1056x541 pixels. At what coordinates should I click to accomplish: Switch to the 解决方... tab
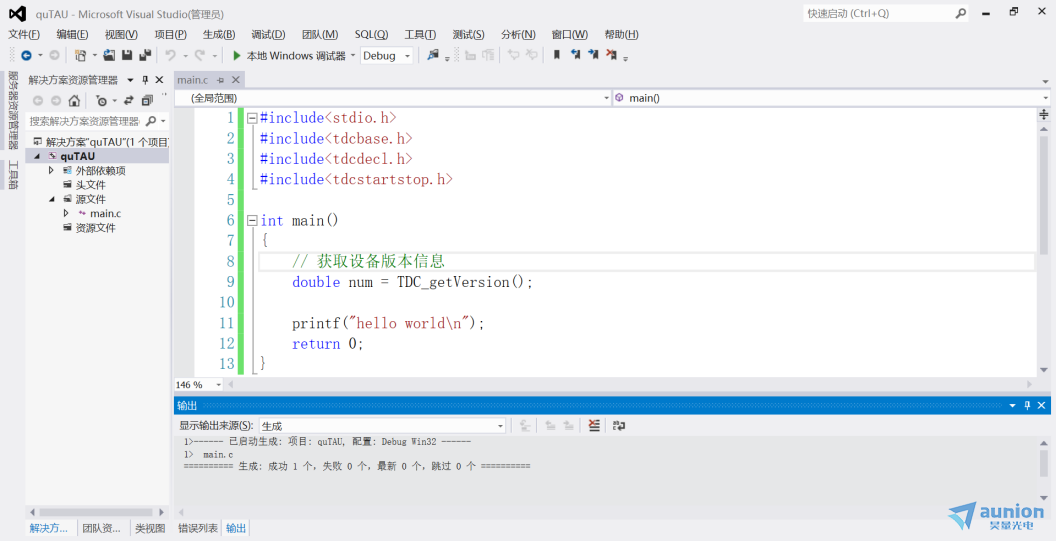click(48, 528)
